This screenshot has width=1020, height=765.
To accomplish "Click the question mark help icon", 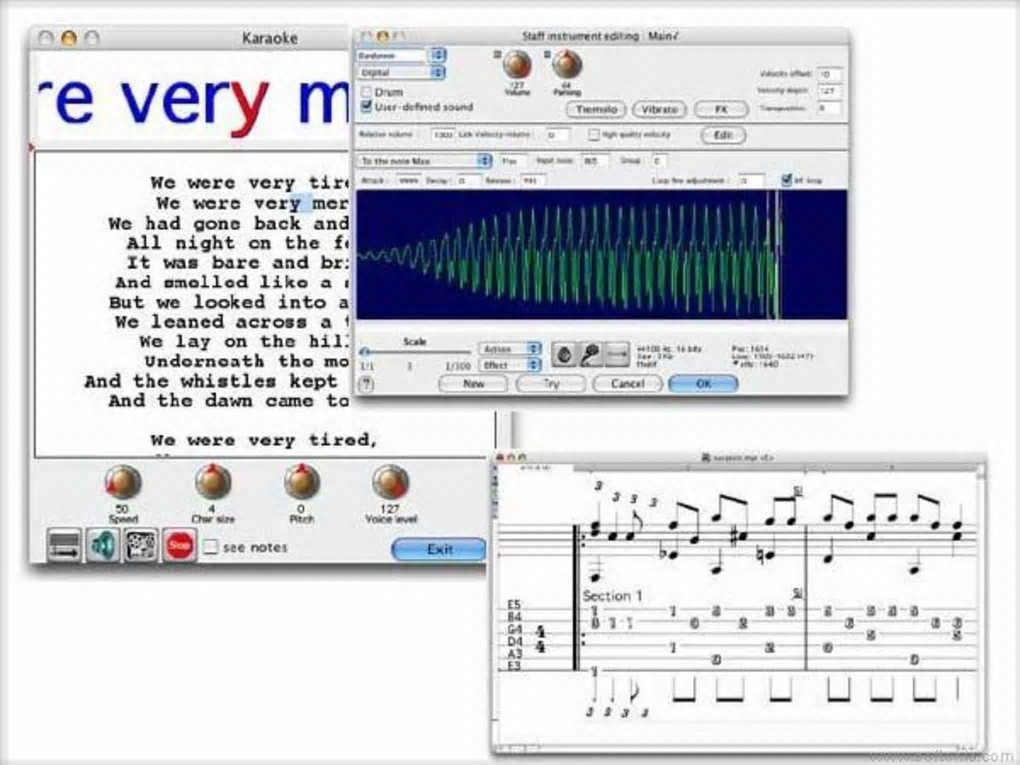I will (x=367, y=384).
